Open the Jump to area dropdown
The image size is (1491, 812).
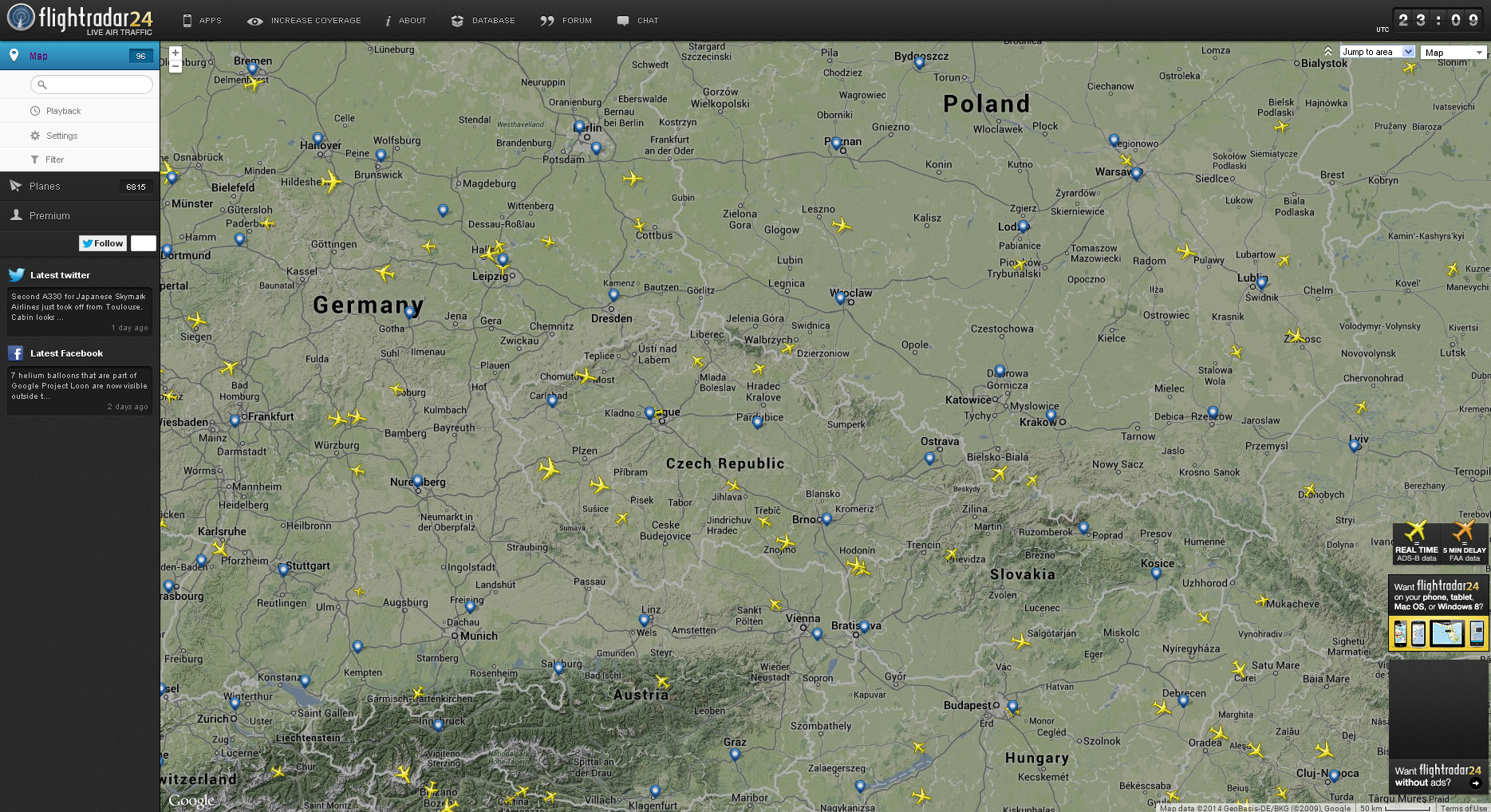point(1377,52)
